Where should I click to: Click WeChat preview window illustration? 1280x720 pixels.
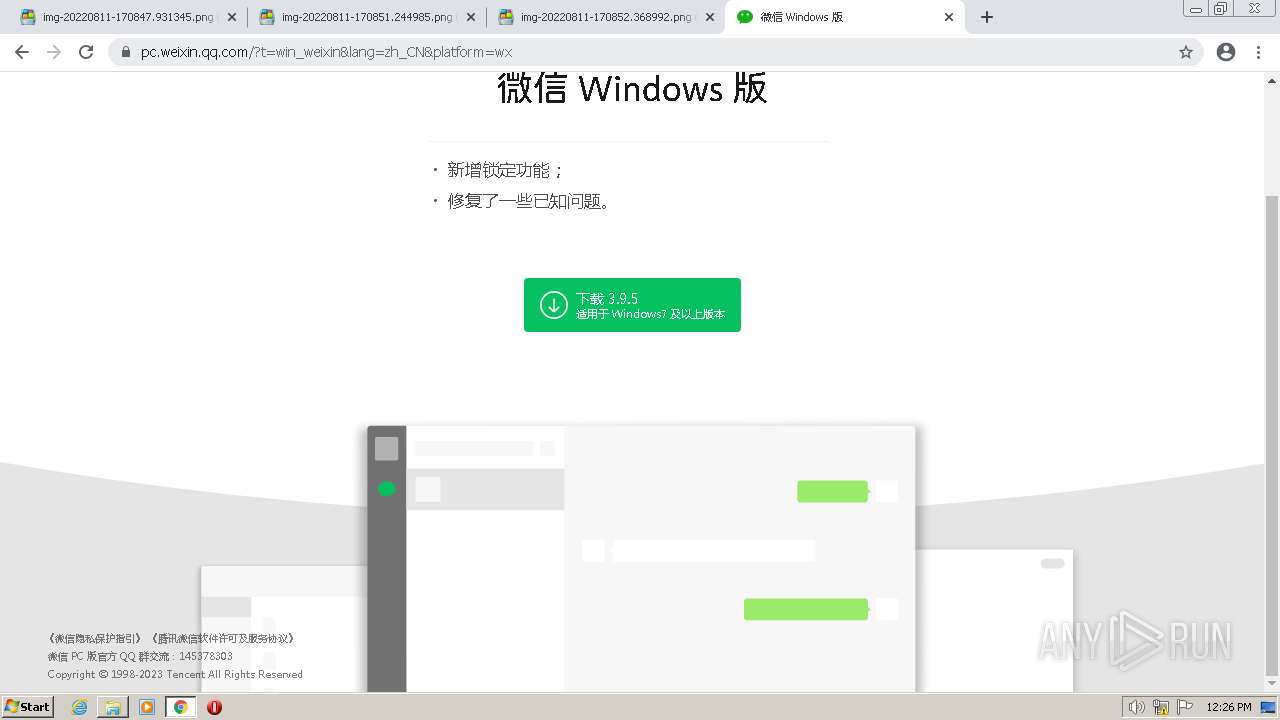click(x=640, y=558)
